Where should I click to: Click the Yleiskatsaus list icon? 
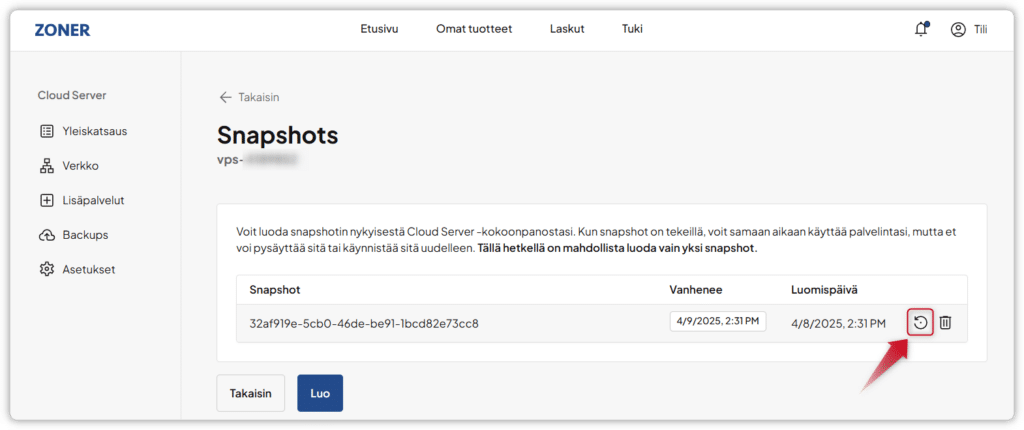(x=46, y=131)
